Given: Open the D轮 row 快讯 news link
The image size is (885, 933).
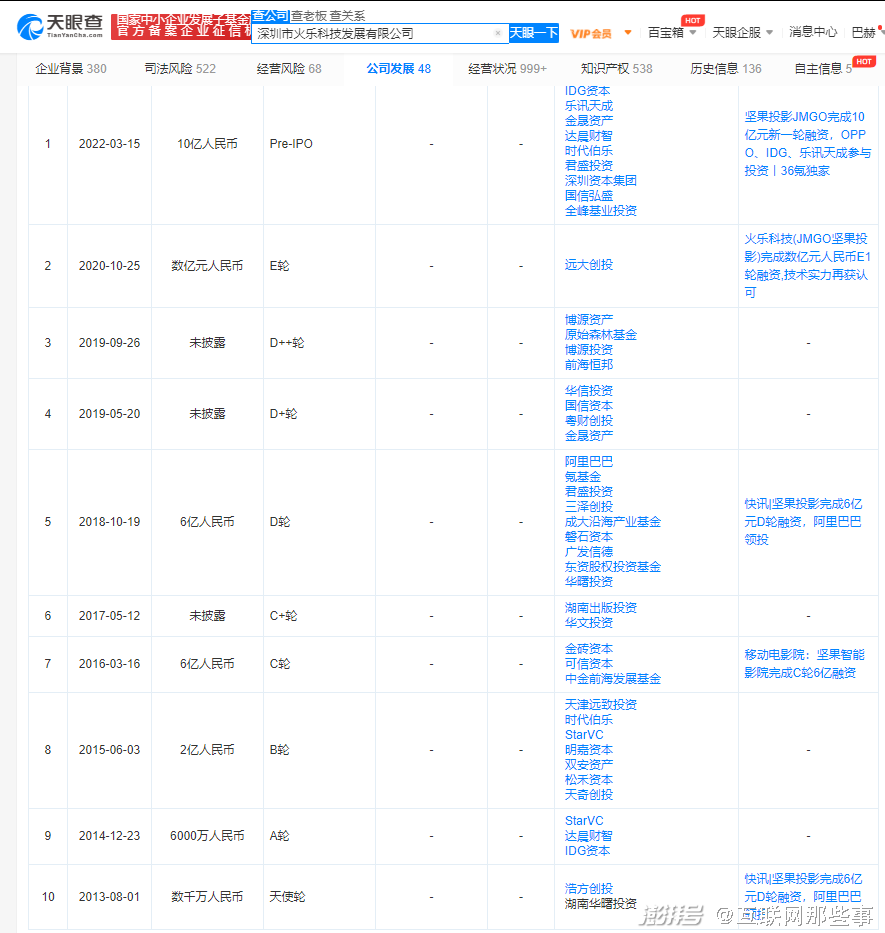Looking at the screenshot, I should click(x=803, y=522).
